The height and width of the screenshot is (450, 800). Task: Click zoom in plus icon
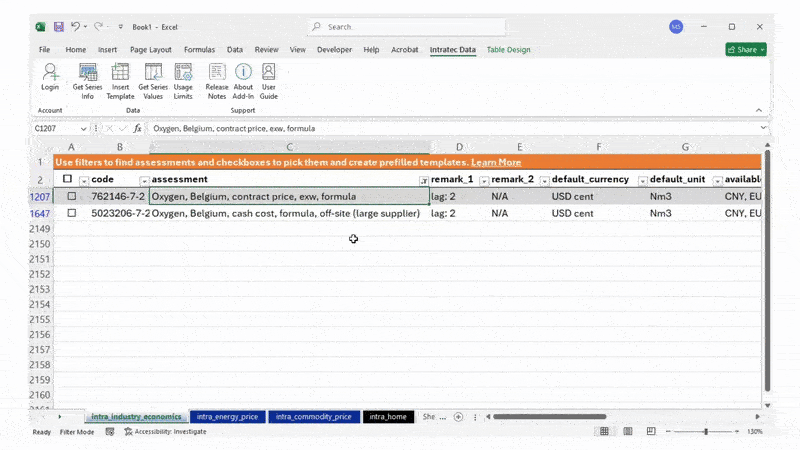pos(737,432)
